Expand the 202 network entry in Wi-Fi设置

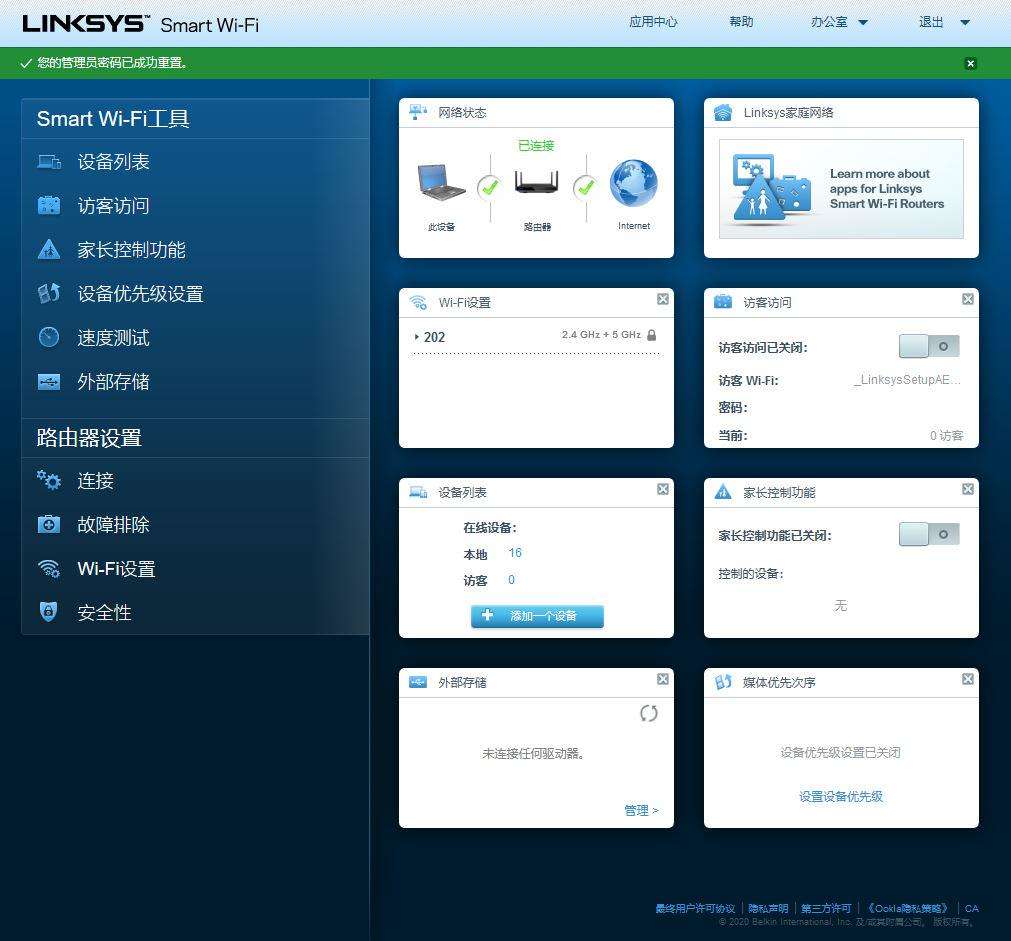pos(419,337)
